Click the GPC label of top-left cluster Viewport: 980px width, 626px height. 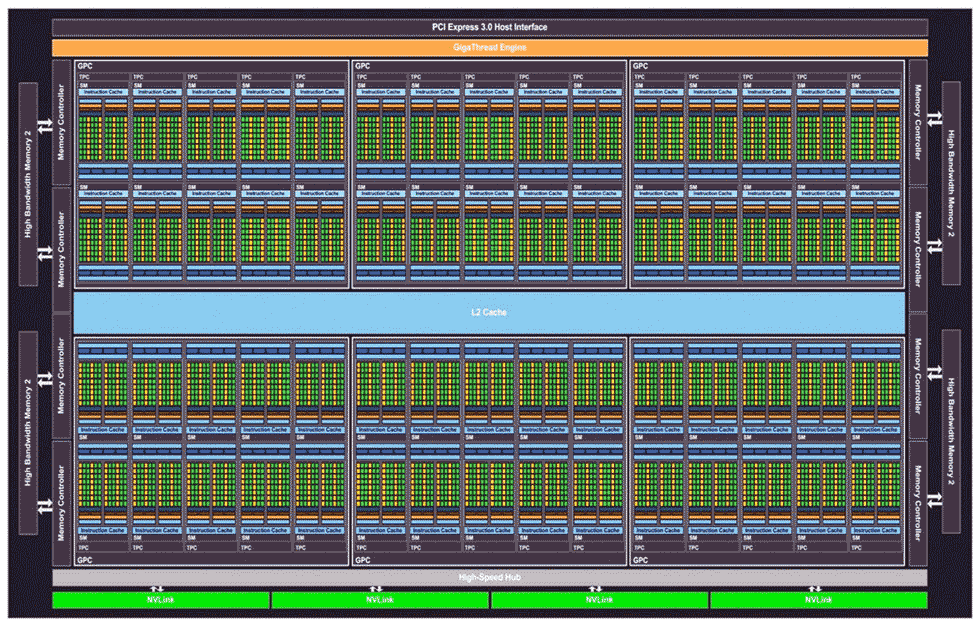(x=85, y=66)
